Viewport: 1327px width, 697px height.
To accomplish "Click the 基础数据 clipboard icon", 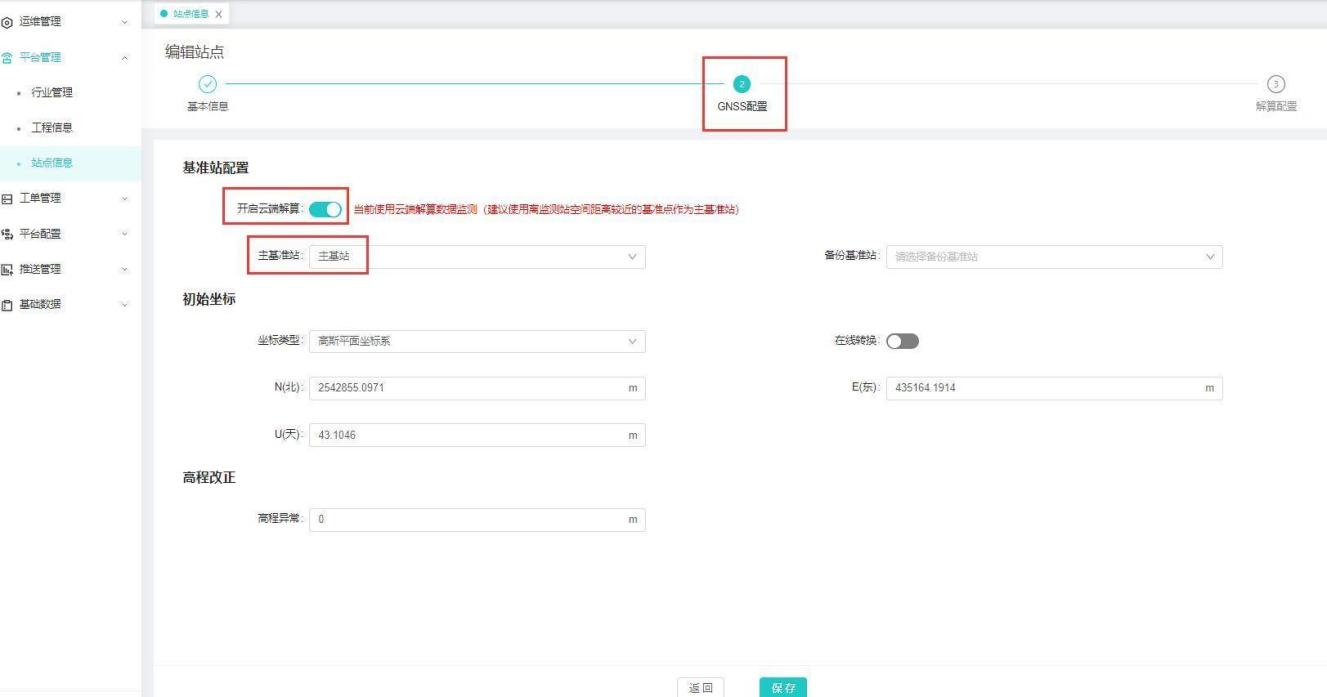I will 8,304.
